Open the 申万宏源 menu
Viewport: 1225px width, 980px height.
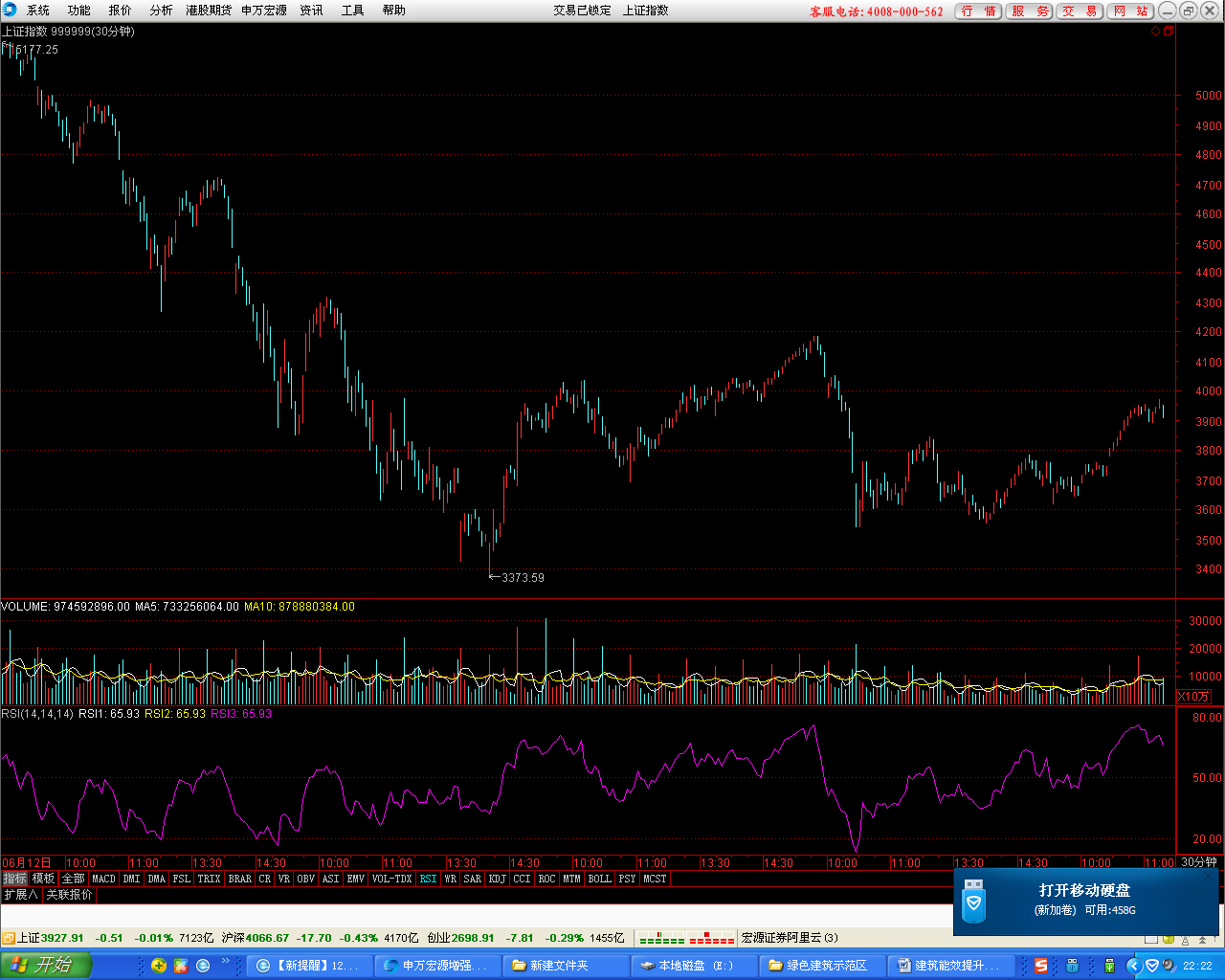point(264,11)
